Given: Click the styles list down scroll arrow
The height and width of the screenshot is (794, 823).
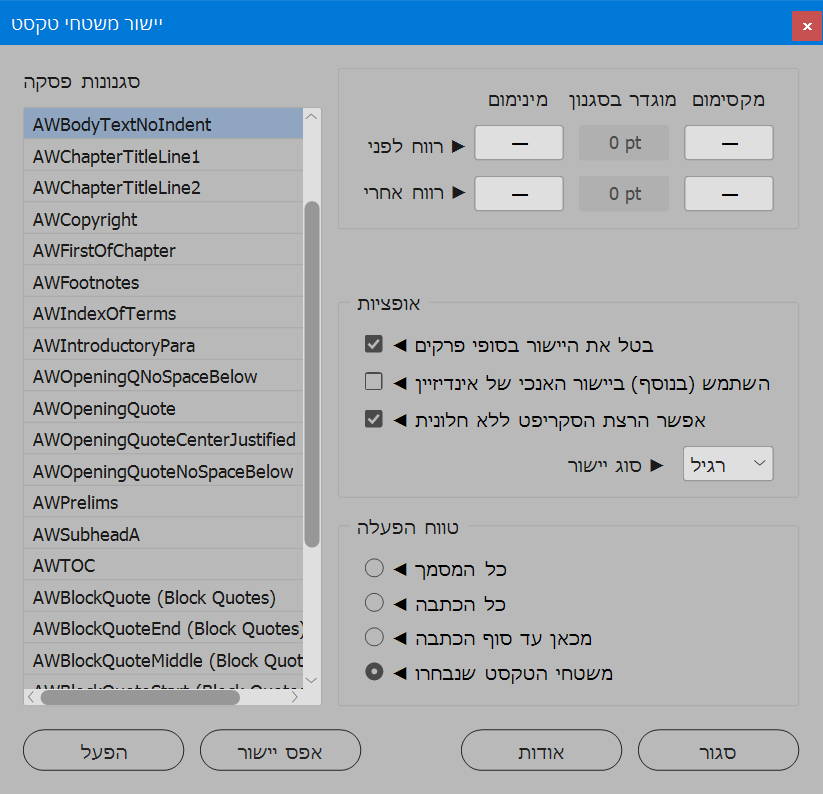Looking at the screenshot, I should (x=311, y=680).
